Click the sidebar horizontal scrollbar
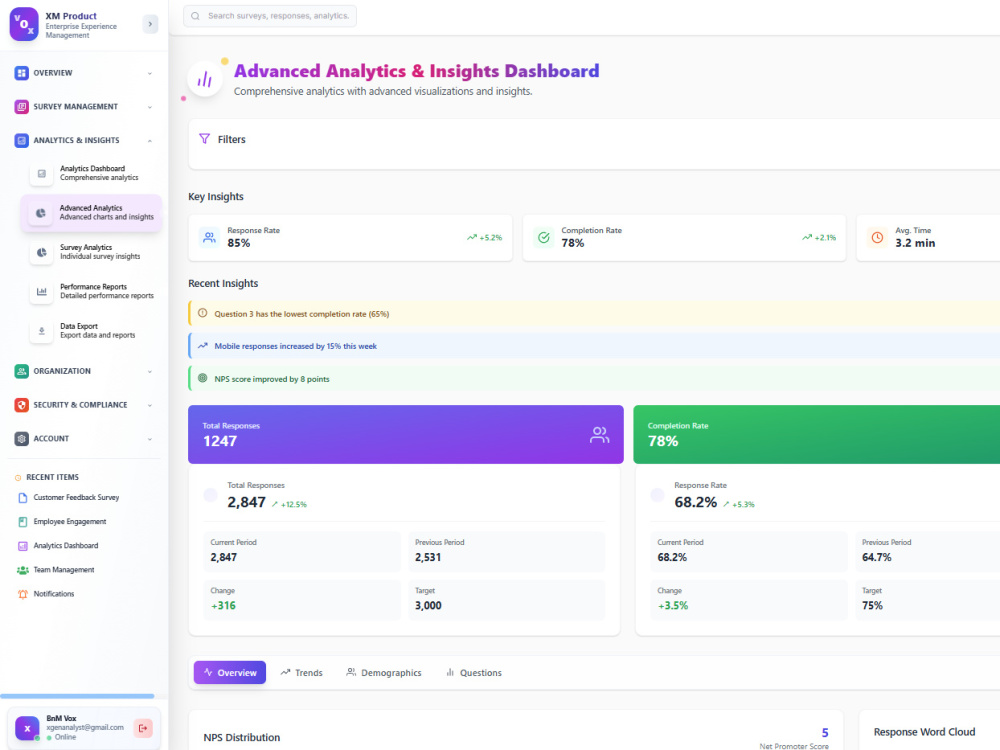Screen dimensions: 1000x750 pyautogui.click(x=77, y=696)
